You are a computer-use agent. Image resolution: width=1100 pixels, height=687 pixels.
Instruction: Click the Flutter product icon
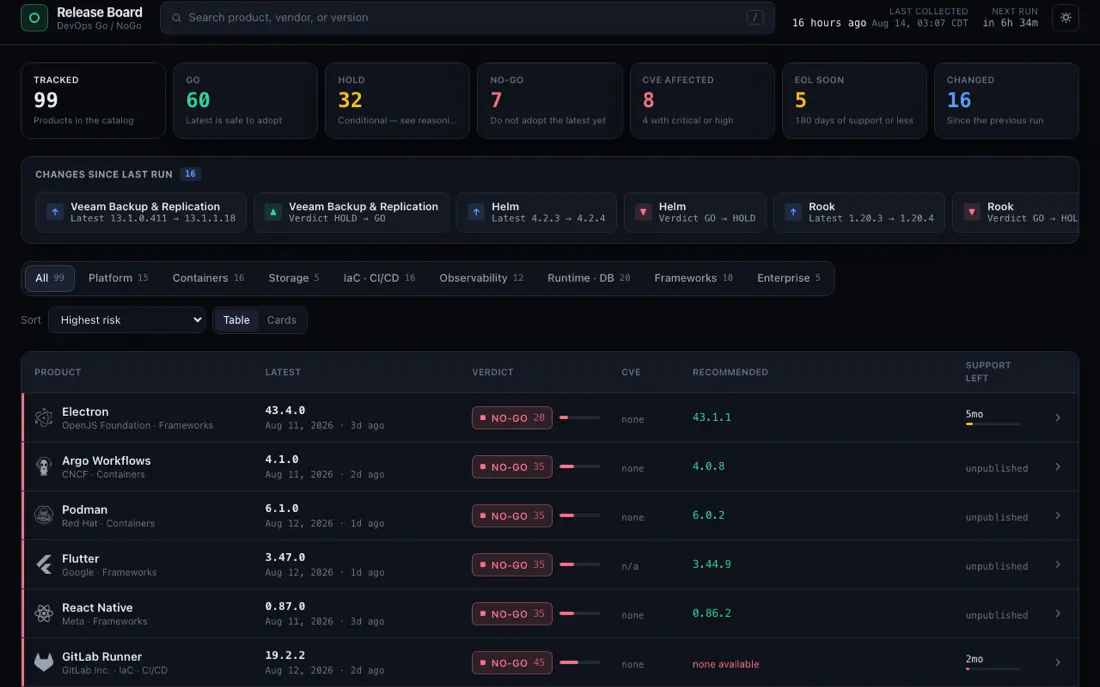(x=43, y=565)
